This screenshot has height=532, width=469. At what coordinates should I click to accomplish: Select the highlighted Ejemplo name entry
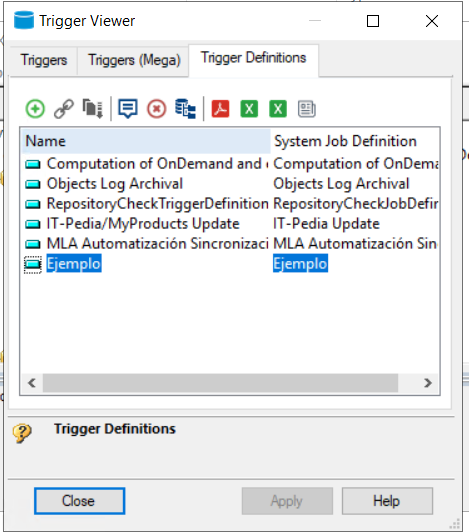[x=74, y=264]
